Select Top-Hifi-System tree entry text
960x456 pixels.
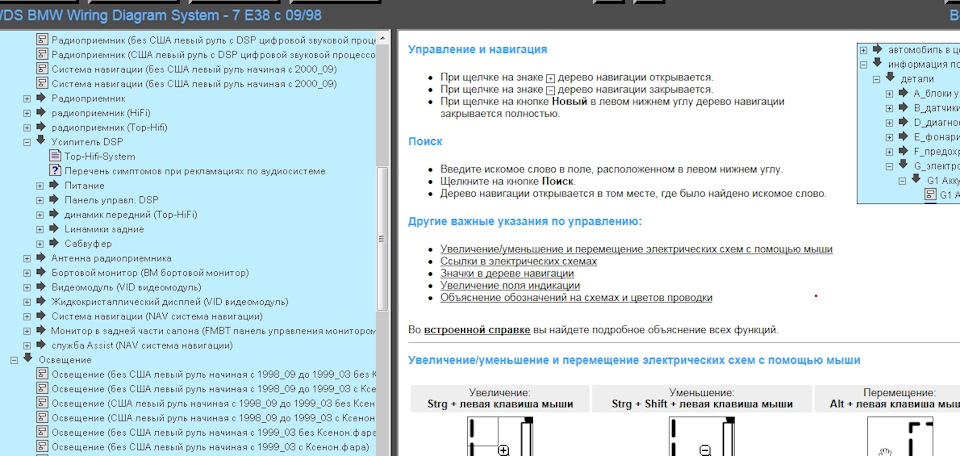pos(100,157)
